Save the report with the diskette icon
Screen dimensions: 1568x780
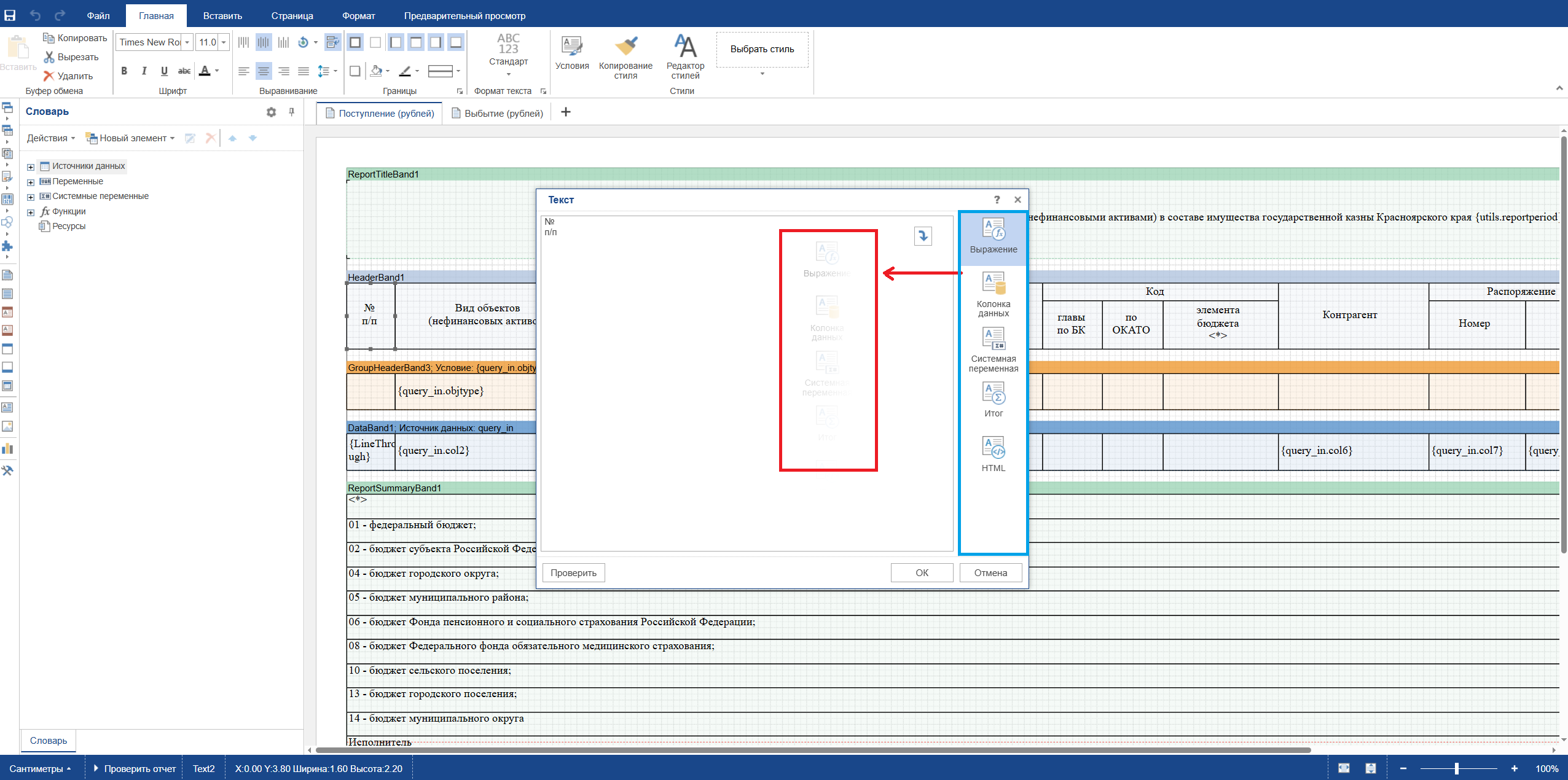[x=10, y=15]
